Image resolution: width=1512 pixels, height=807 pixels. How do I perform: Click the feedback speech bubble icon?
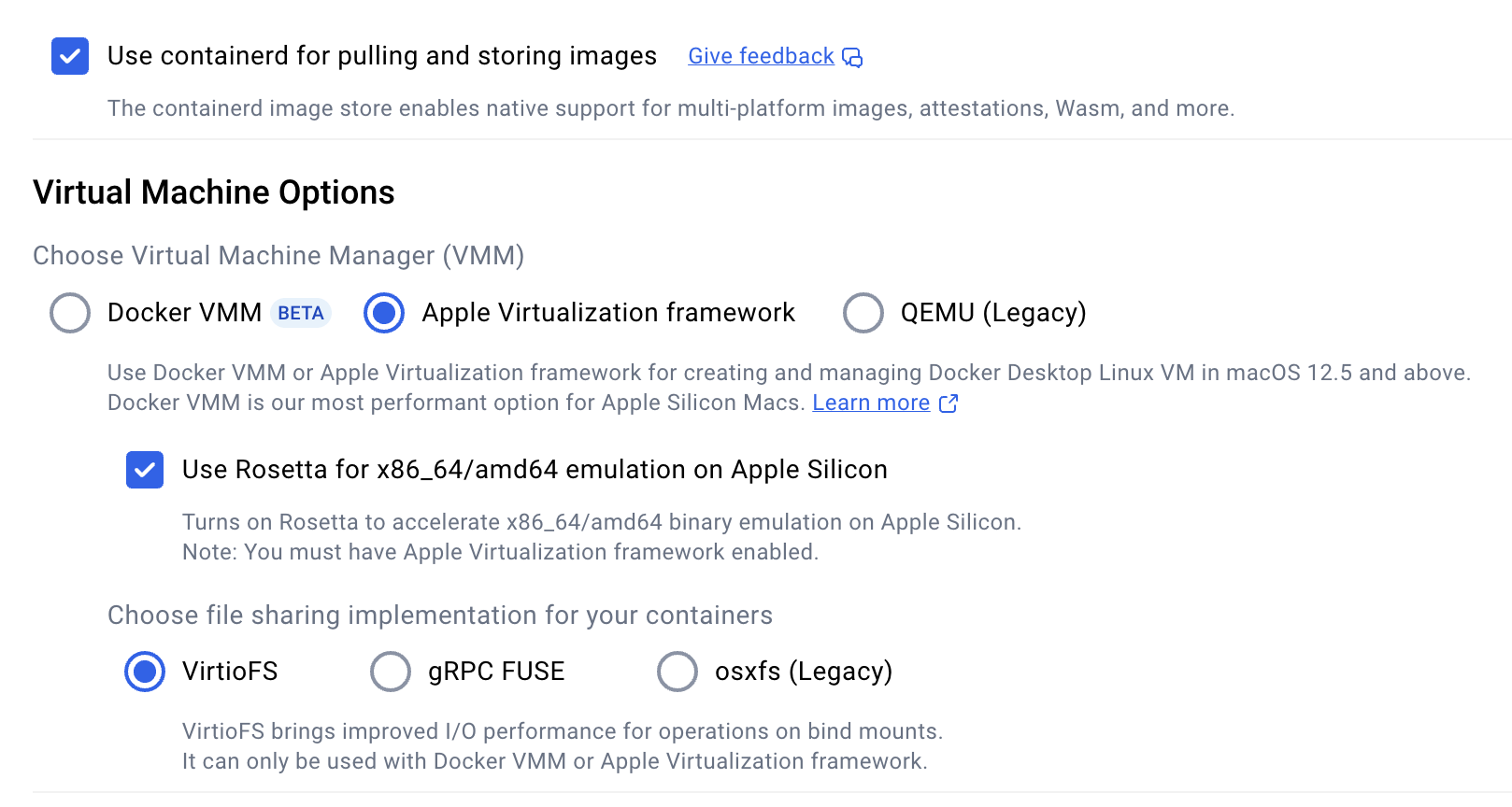852,58
